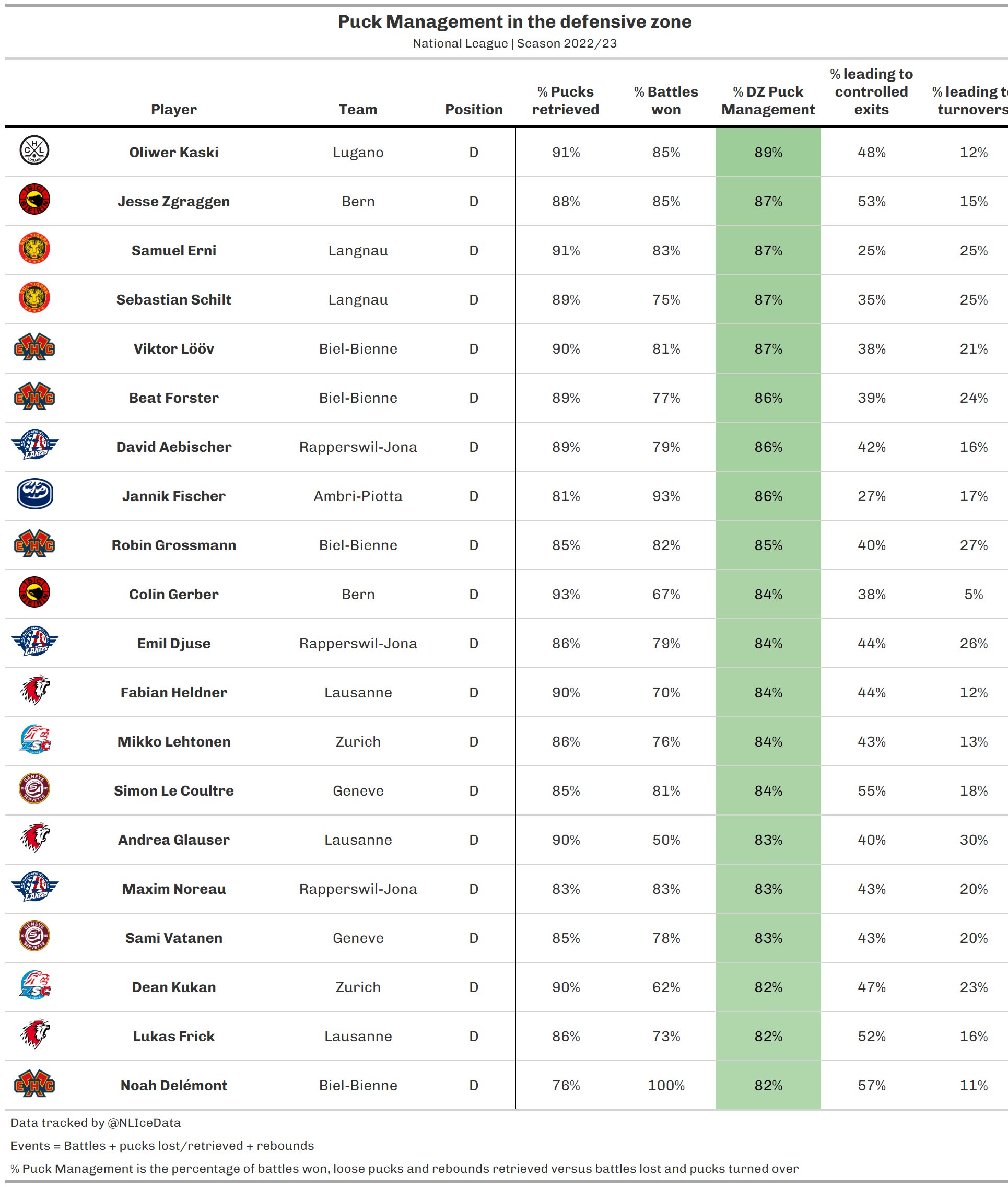The height and width of the screenshot is (1187, 1008).
Task: Select the ZSC logo beside Dean Kukan
Action: [34, 986]
